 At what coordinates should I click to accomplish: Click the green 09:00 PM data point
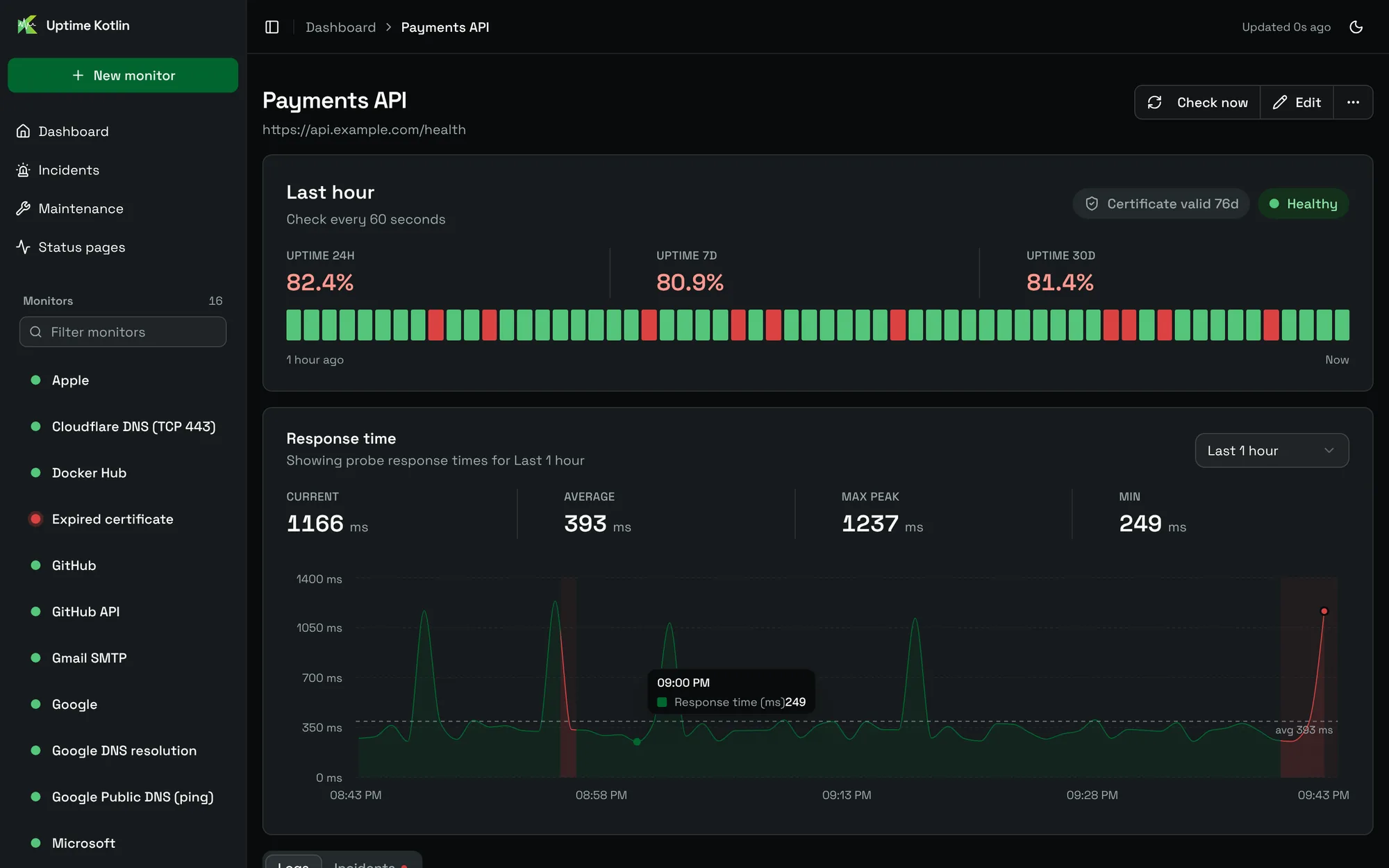637,742
